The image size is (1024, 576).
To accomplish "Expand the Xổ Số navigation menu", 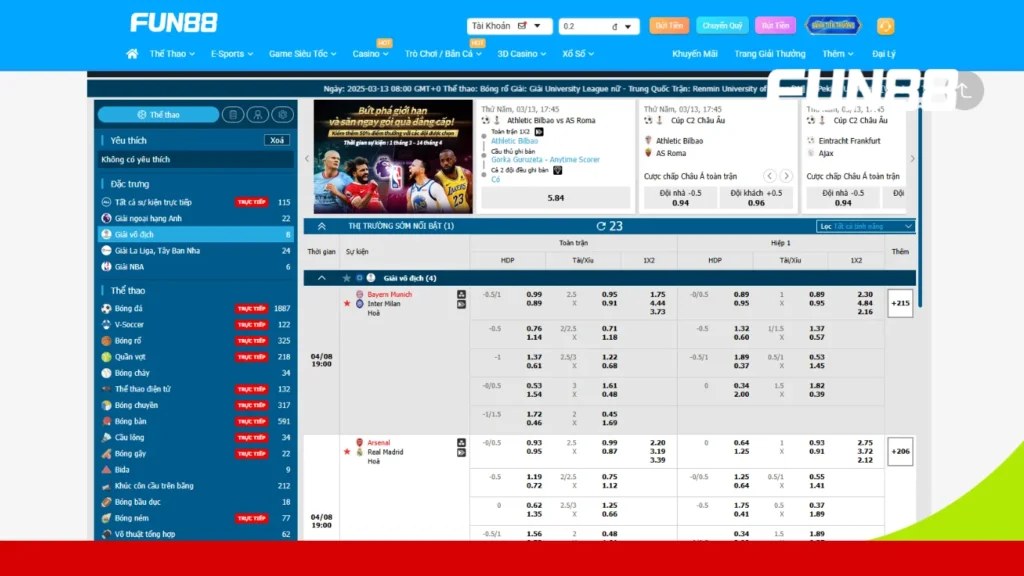I will 578,54.
